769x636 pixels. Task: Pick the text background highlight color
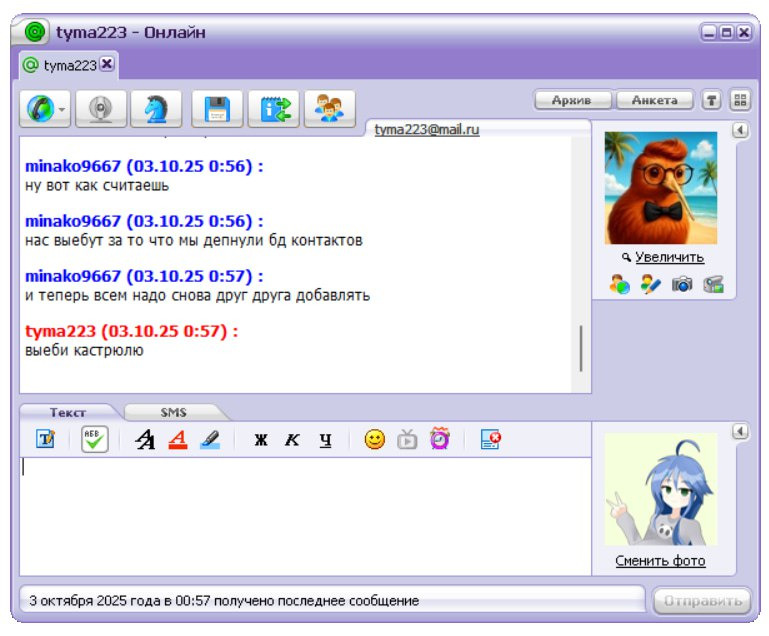point(210,439)
